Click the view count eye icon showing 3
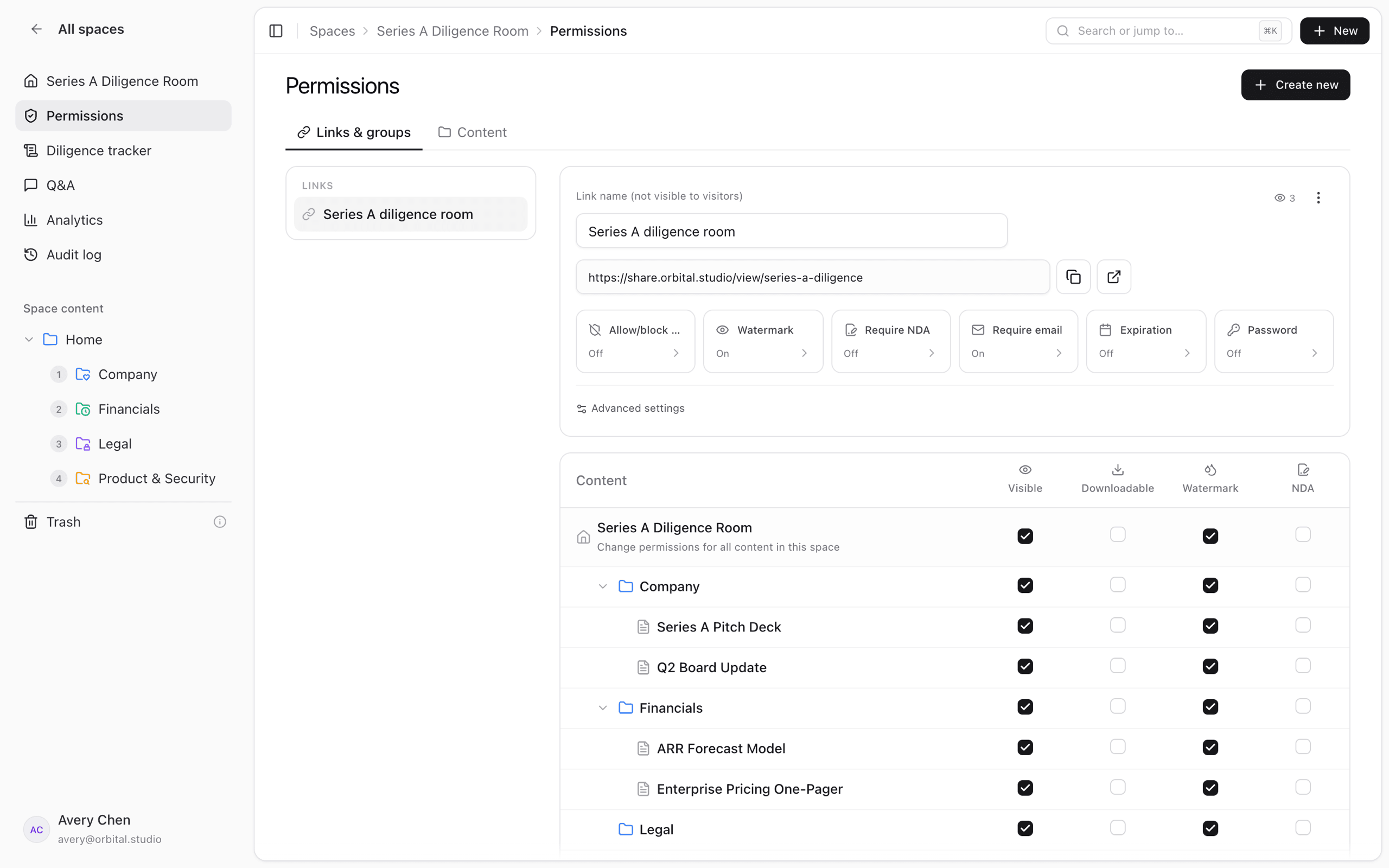The image size is (1389, 868). pyautogui.click(x=1279, y=198)
